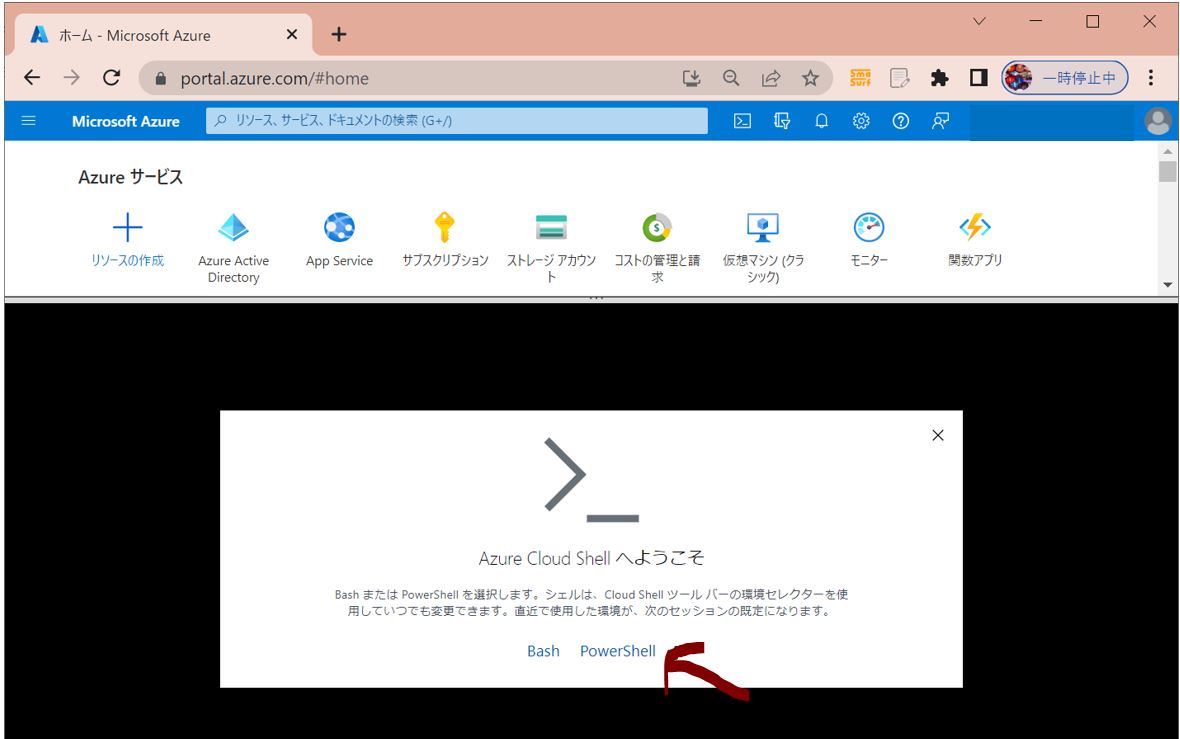Screen dimensions: 1180x739
Task: Click リソースの作成 plus icon
Action: [x=127, y=229]
